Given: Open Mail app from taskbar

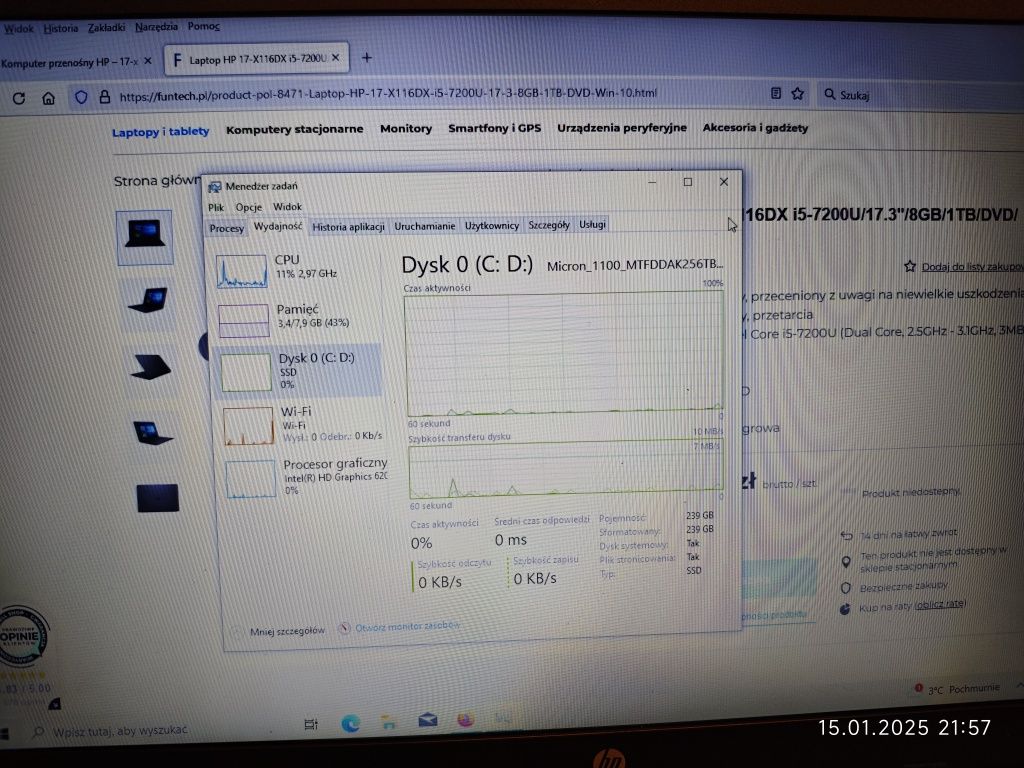Looking at the screenshot, I should point(427,720).
